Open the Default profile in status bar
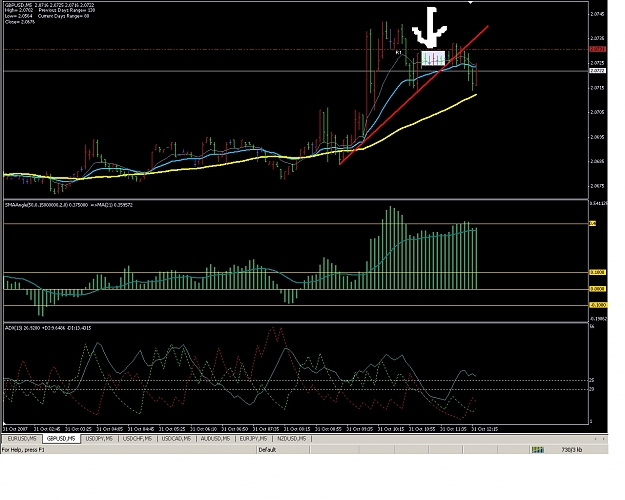This screenshot has width=625, height=500. [267, 450]
